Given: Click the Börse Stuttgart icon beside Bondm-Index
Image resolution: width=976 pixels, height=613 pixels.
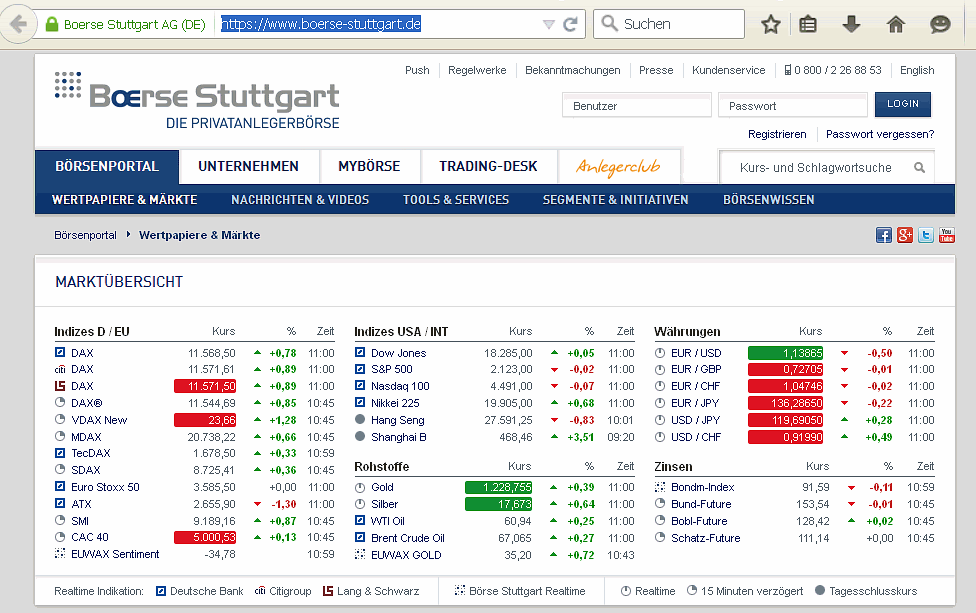Looking at the screenshot, I should point(660,487).
